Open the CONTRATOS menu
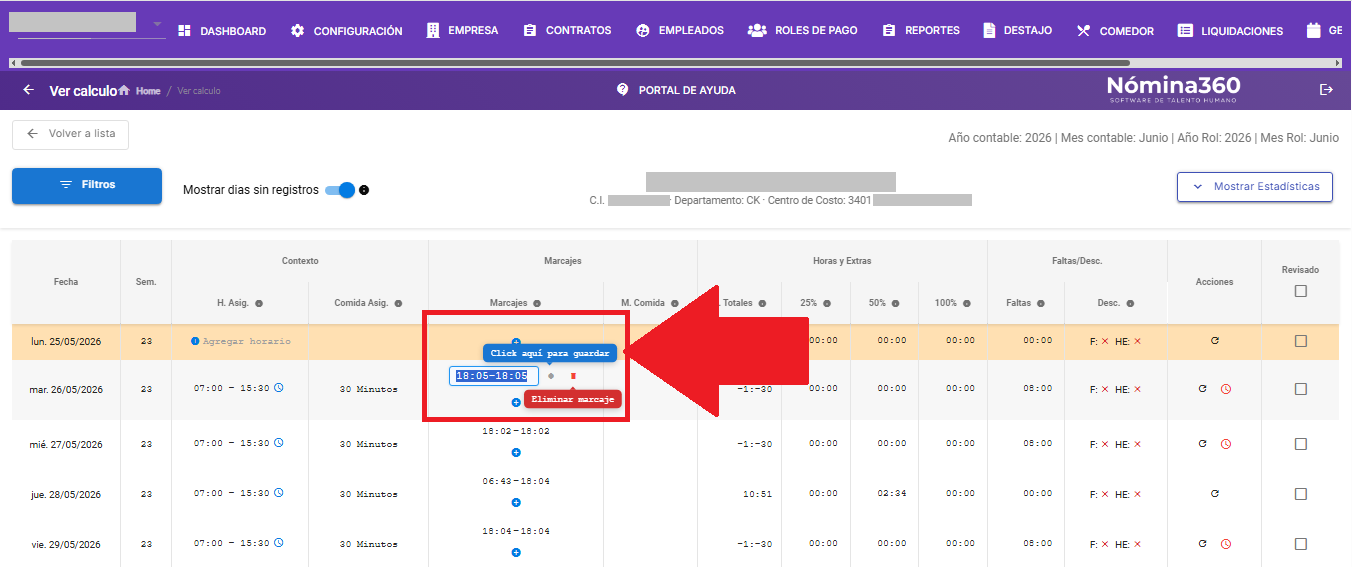The width and height of the screenshot is (1352, 567). coord(567,31)
